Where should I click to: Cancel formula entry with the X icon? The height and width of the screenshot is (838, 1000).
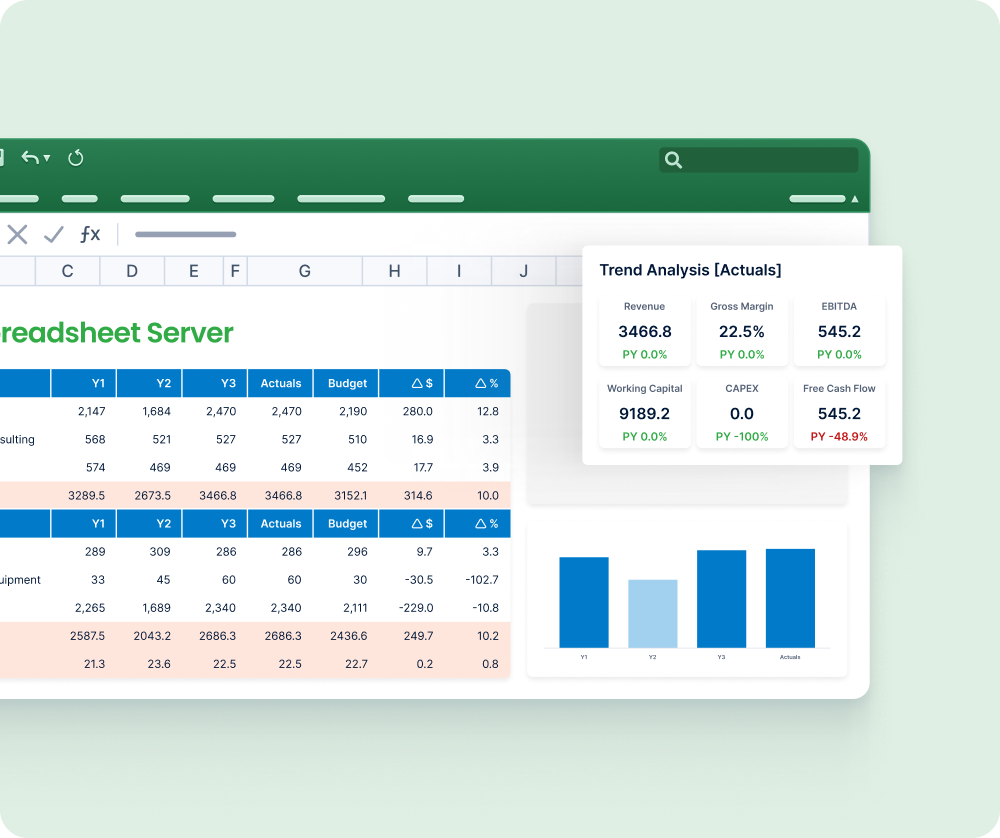17,234
